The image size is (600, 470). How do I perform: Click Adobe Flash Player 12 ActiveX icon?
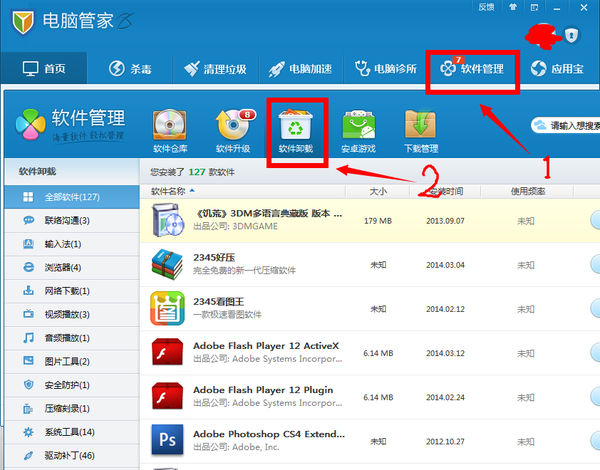[167, 352]
